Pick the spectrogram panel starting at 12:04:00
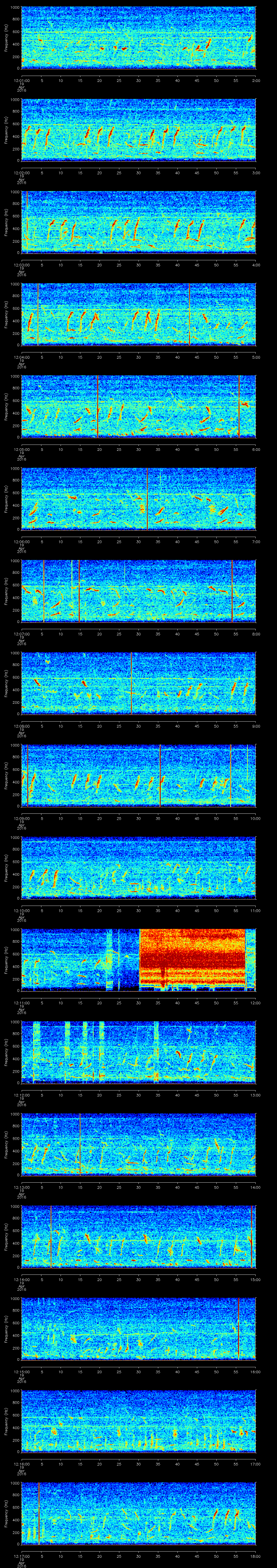Viewport: 277px width, 1568px height. [x=139, y=314]
